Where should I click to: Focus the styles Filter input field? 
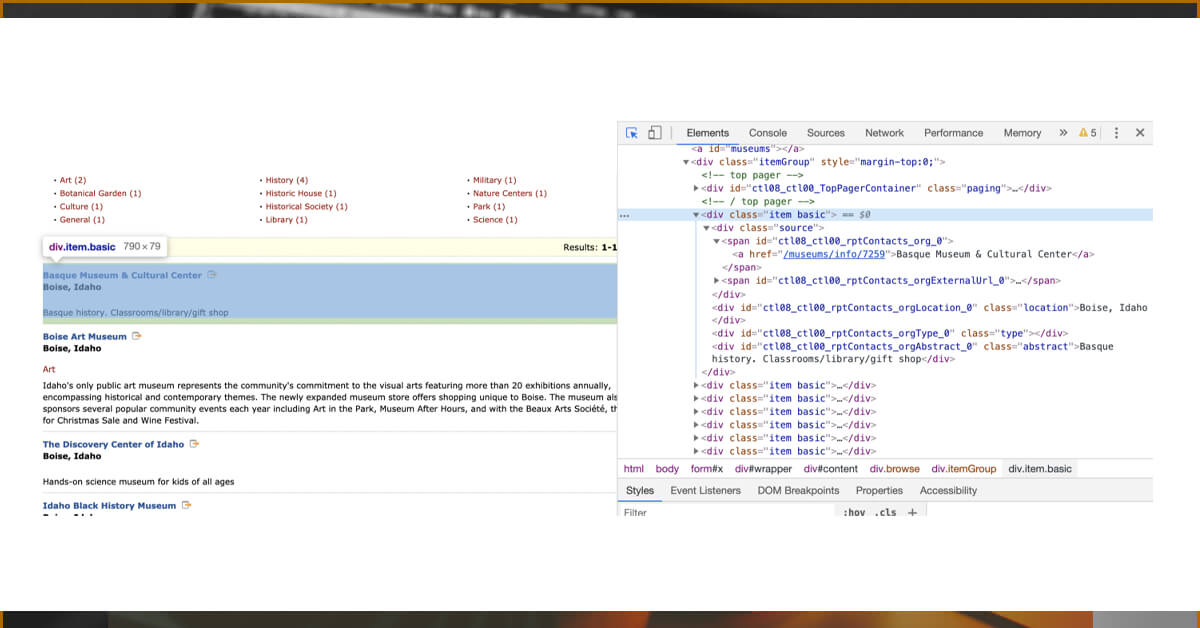click(726, 513)
